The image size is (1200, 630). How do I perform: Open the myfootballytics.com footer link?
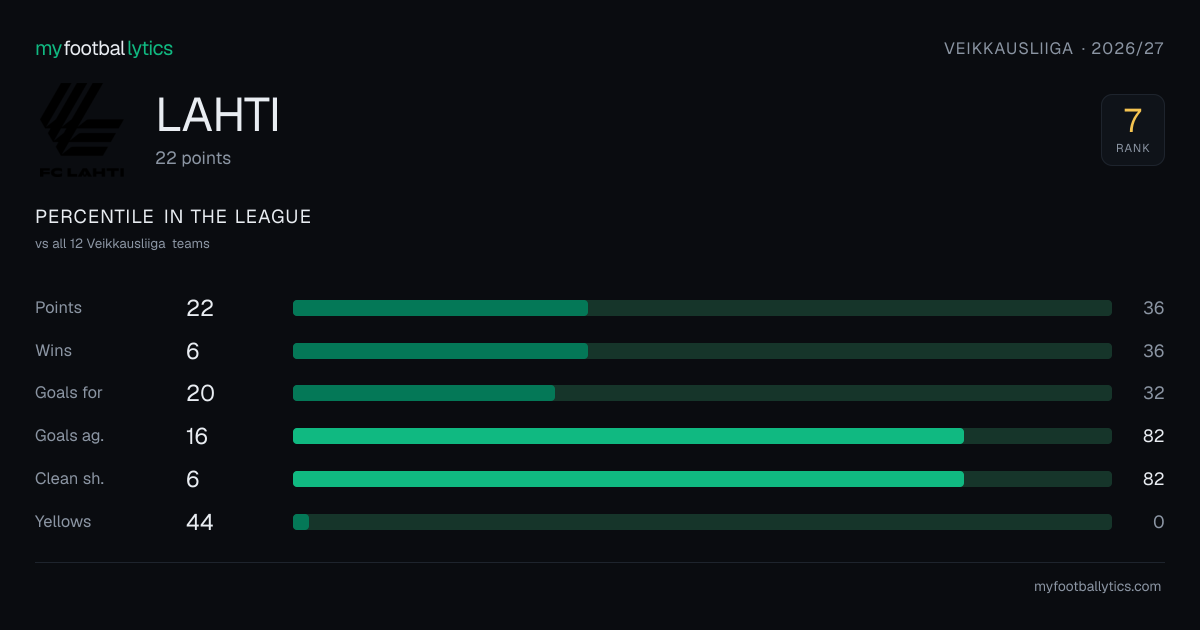coord(1097,587)
